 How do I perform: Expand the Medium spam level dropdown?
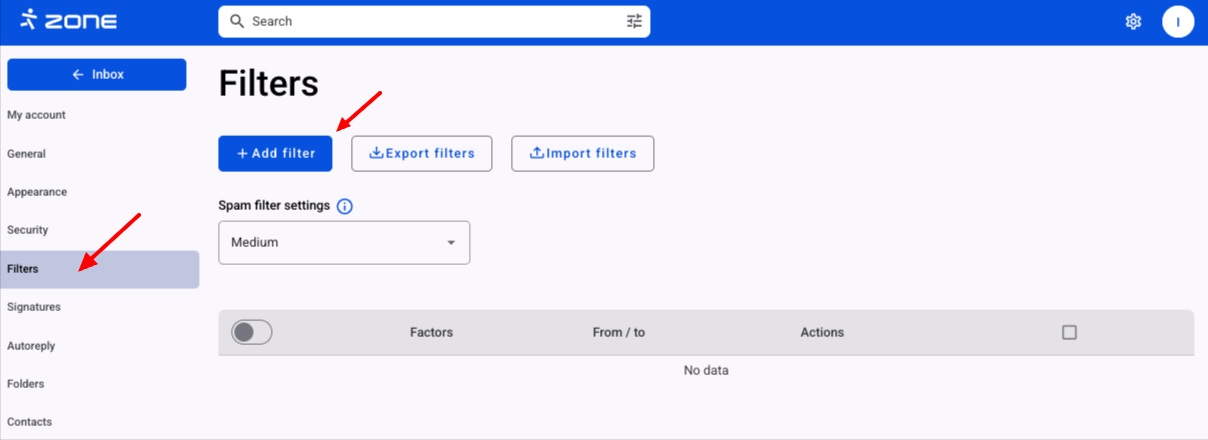coord(344,242)
